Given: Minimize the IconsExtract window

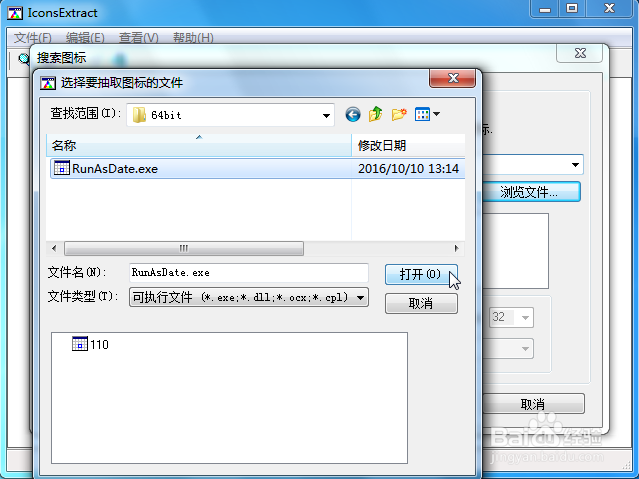Looking at the screenshot, I should coord(545,9).
